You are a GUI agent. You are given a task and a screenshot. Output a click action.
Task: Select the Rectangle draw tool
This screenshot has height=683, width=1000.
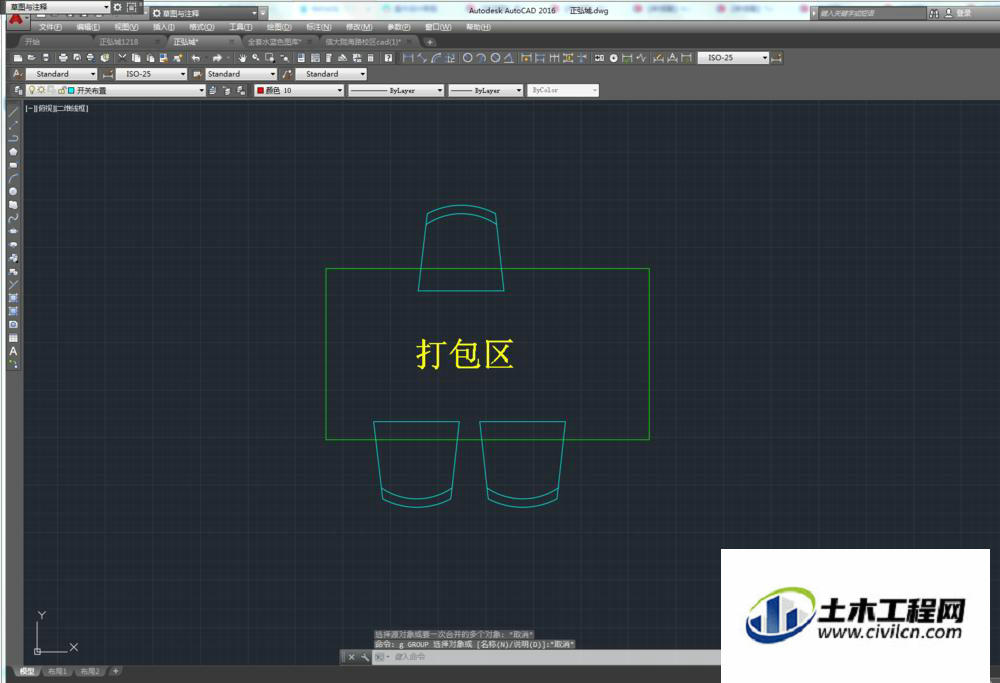coord(13,165)
